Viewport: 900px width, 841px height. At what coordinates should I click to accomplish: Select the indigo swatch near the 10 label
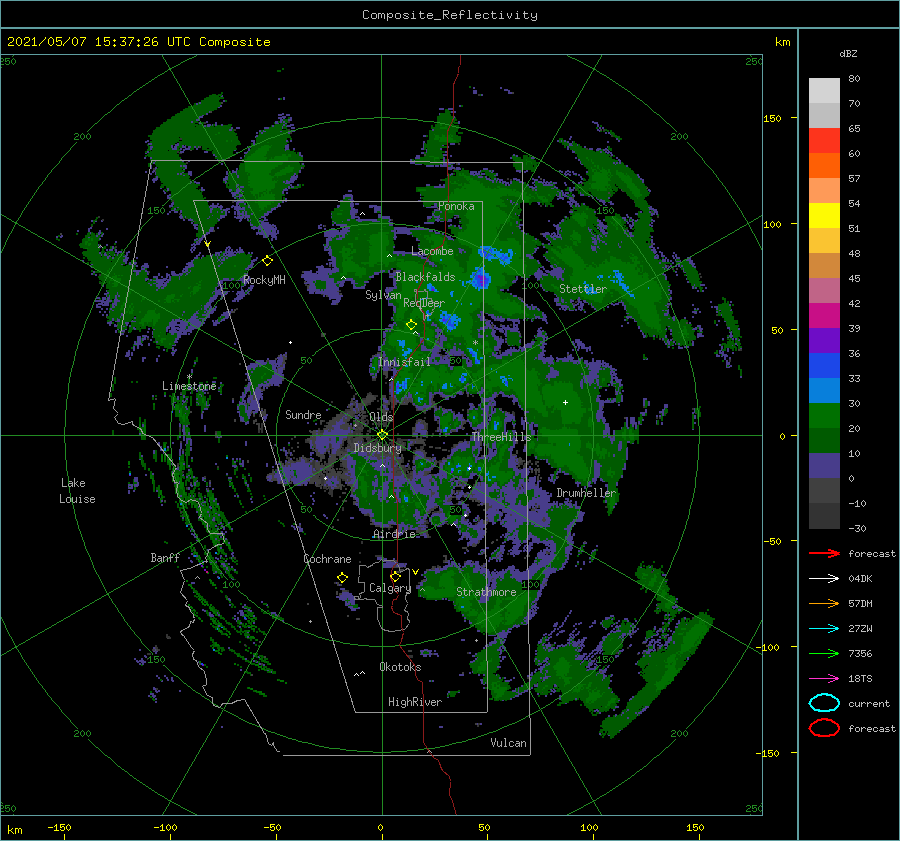click(824, 466)
